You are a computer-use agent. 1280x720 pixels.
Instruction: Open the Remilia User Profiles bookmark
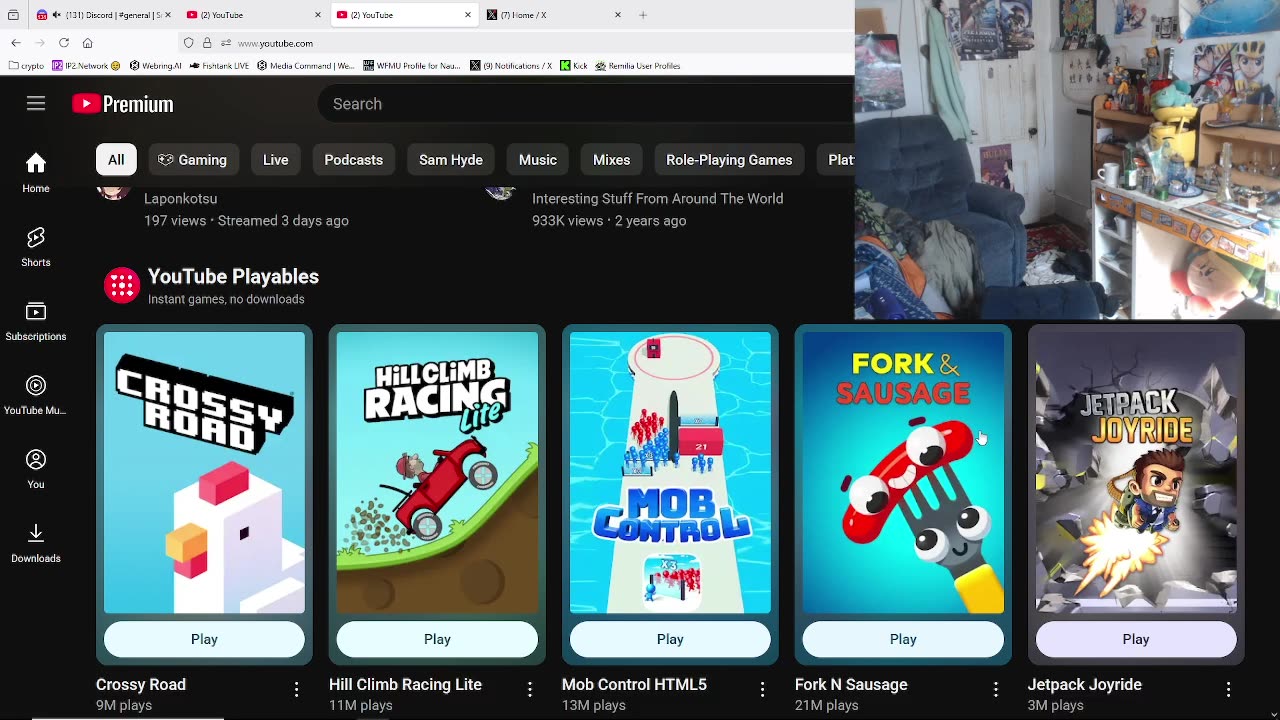tap(638, 66)
